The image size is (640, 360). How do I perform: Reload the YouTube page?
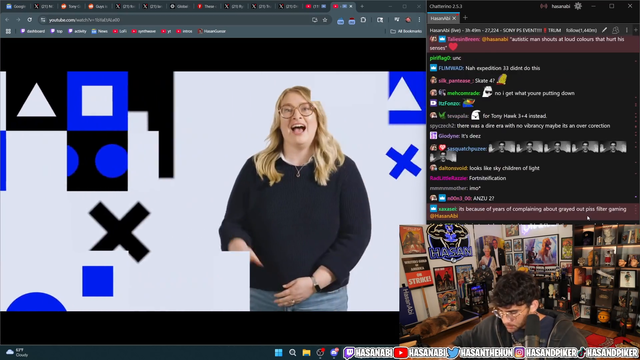tap(29, 20)
